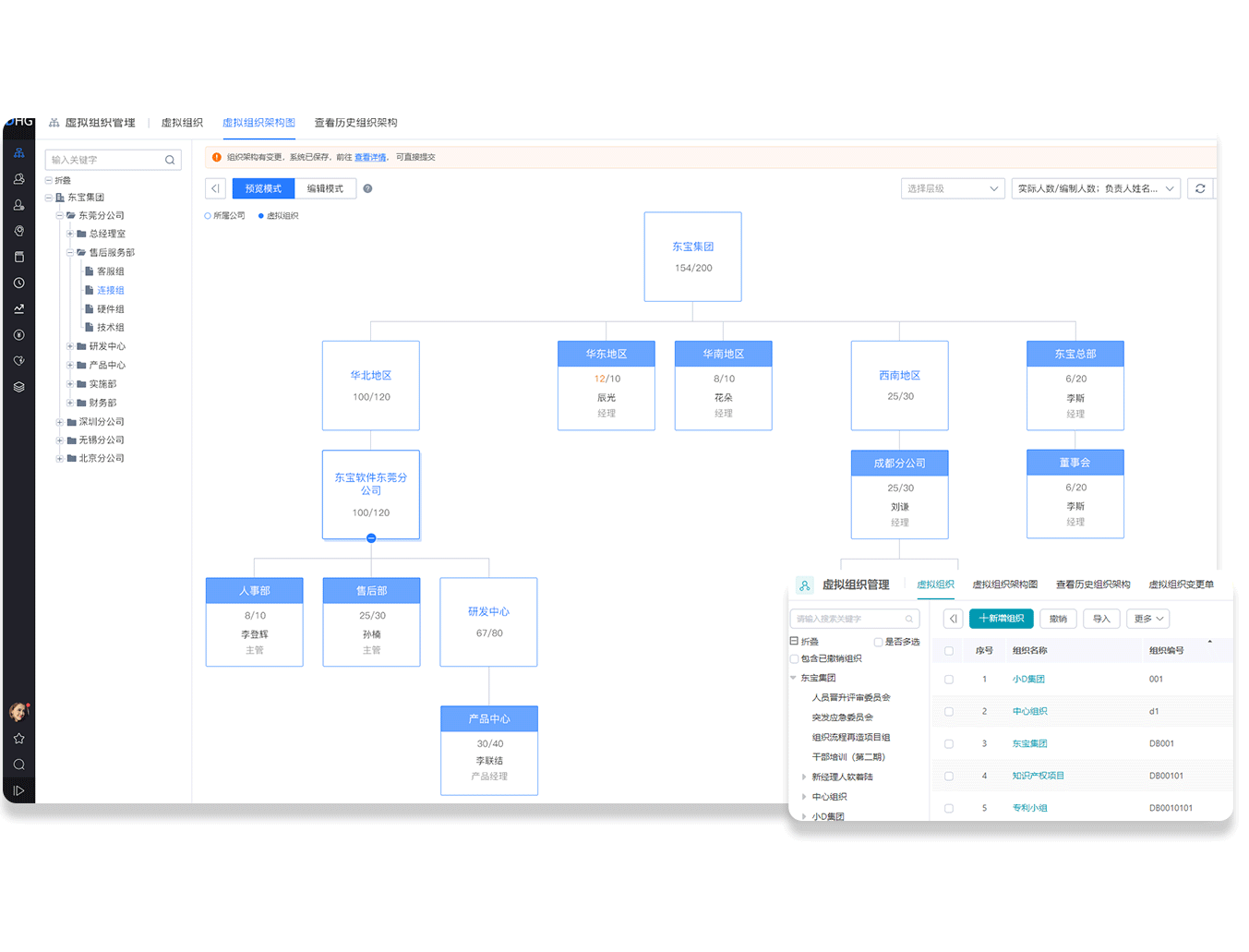Click the 新增组织 button
This screenshot has height=952, width=1249.
point(1001,619)
